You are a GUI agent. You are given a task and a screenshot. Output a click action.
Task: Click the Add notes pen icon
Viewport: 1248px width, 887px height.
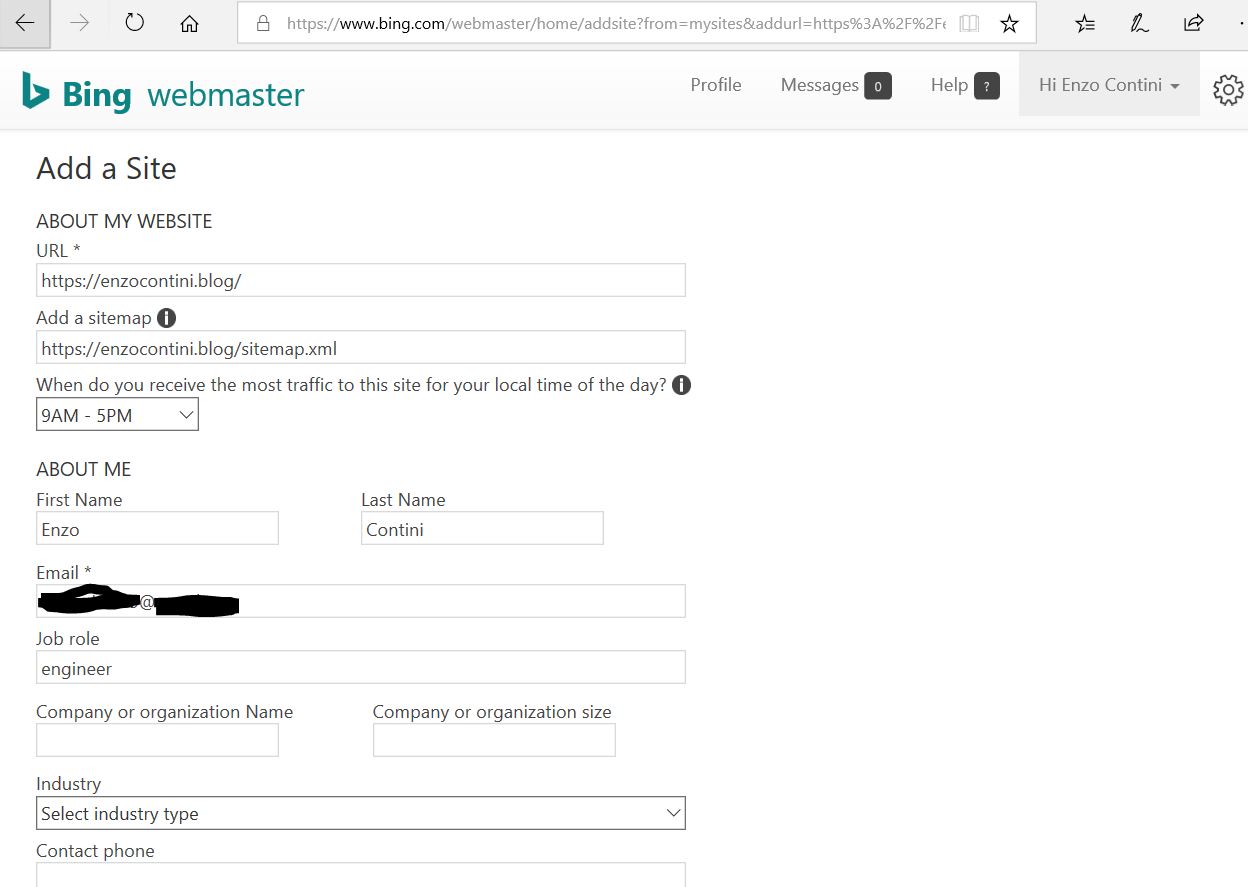[1139, 24]
